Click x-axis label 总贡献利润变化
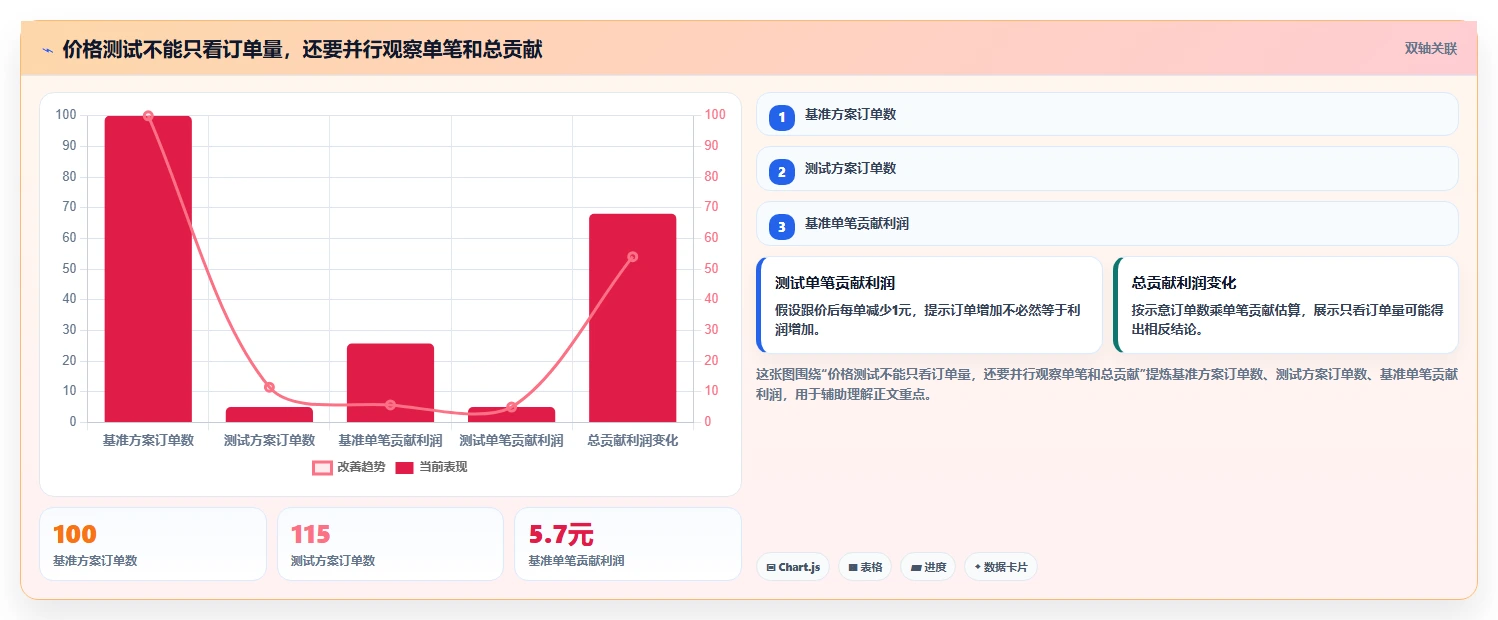The height and width of the screenshot is (620, 1498). click(632, 440)
